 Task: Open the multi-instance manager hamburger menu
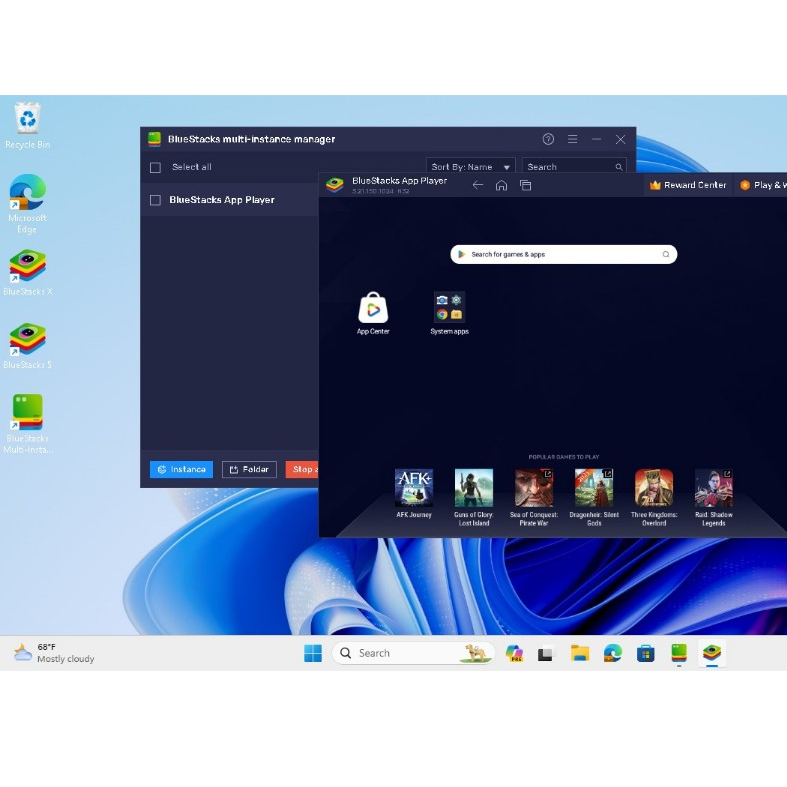572,139
